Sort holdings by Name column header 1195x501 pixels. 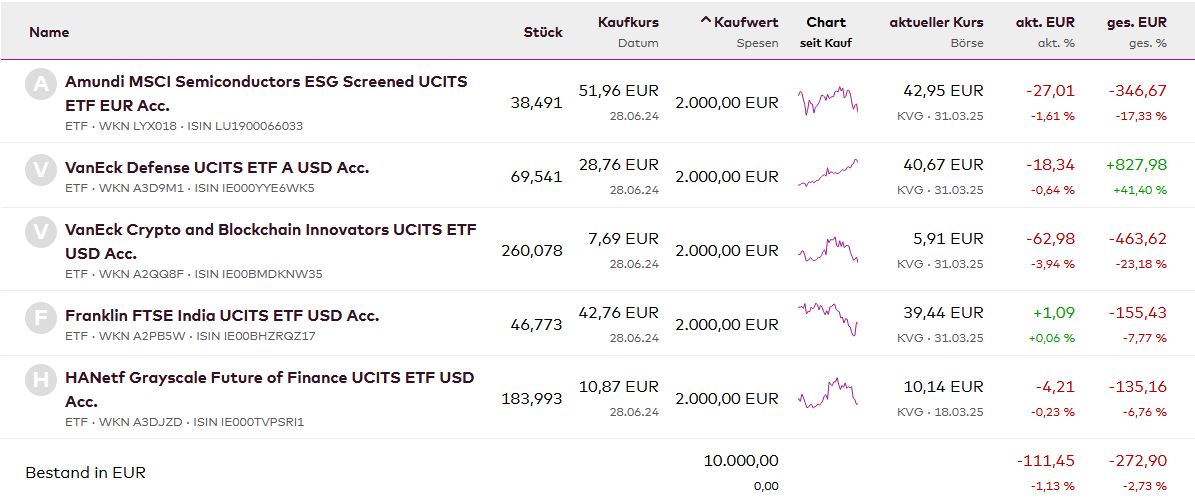(x=49, y=32)
